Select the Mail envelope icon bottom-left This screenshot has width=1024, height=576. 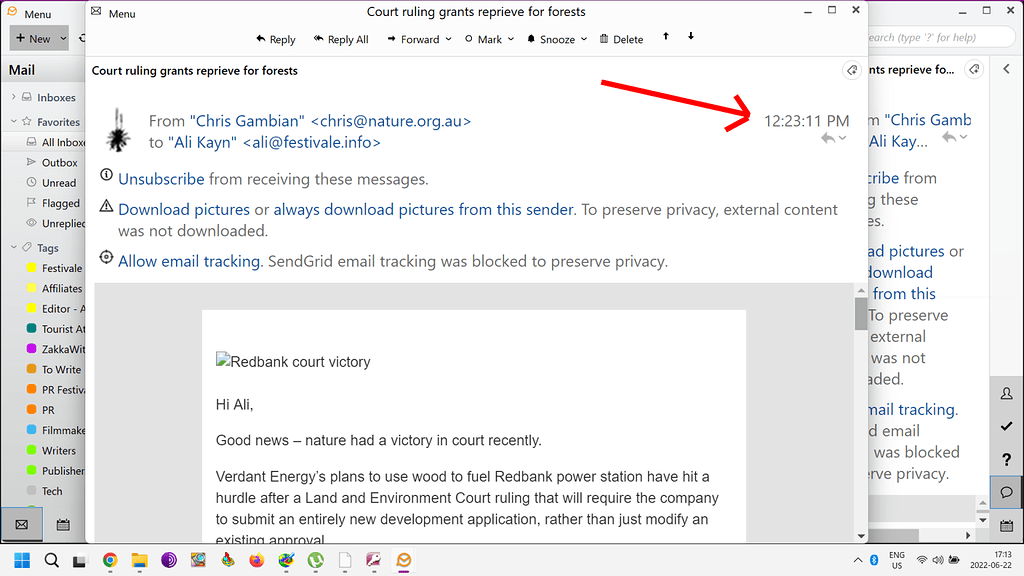pyautogui.click(x=22, y=523)
